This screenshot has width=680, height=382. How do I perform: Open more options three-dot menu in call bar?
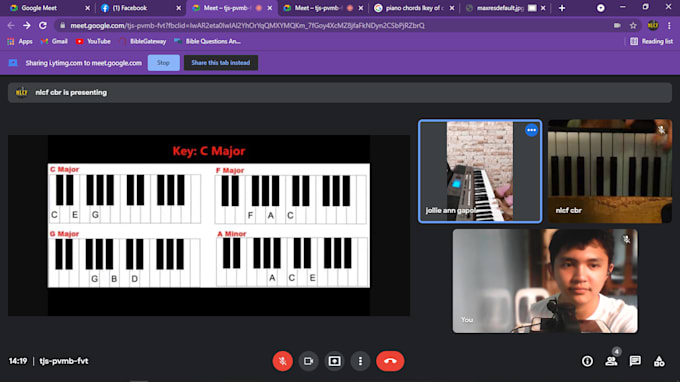click(360, 361)
